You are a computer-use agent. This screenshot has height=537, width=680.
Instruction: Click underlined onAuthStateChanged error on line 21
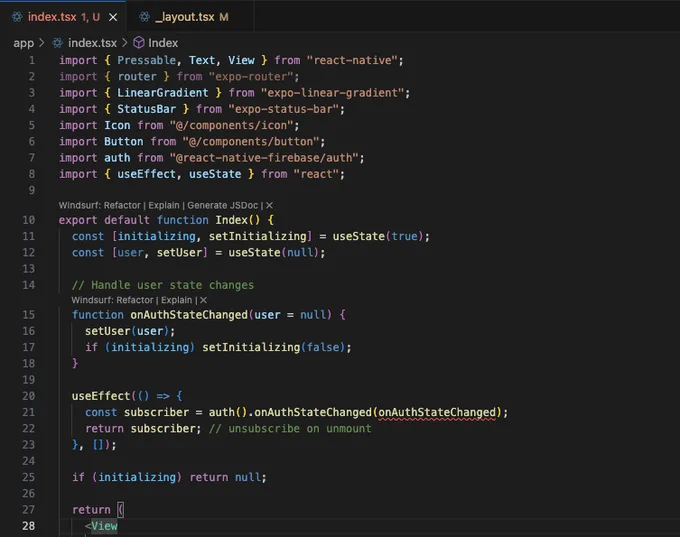pyautogui.click(x=437, y=412)
